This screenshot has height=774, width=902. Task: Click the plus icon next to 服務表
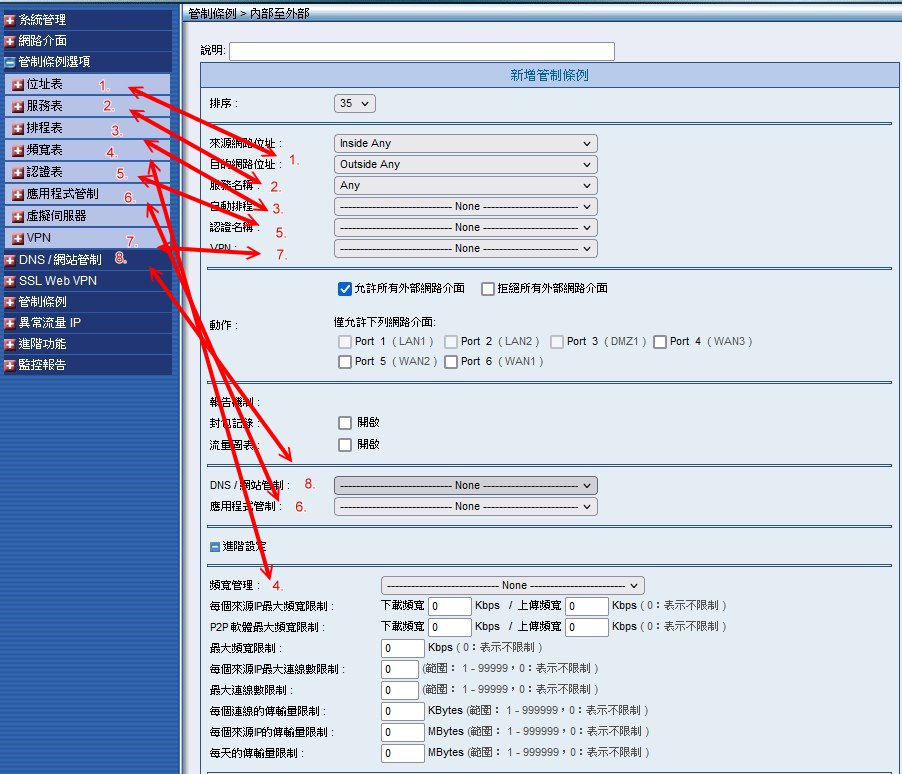pos(18,106)
